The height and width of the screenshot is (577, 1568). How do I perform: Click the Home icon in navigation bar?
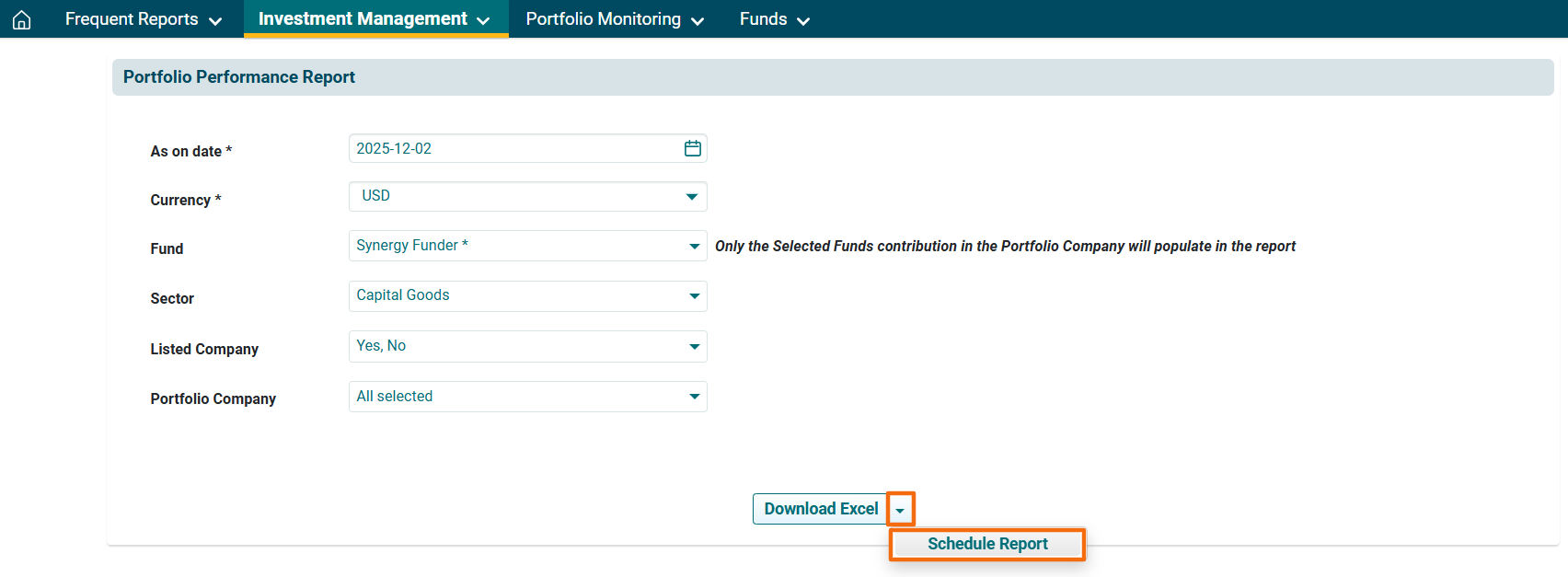pyautogui.click(x=22, y=19)
